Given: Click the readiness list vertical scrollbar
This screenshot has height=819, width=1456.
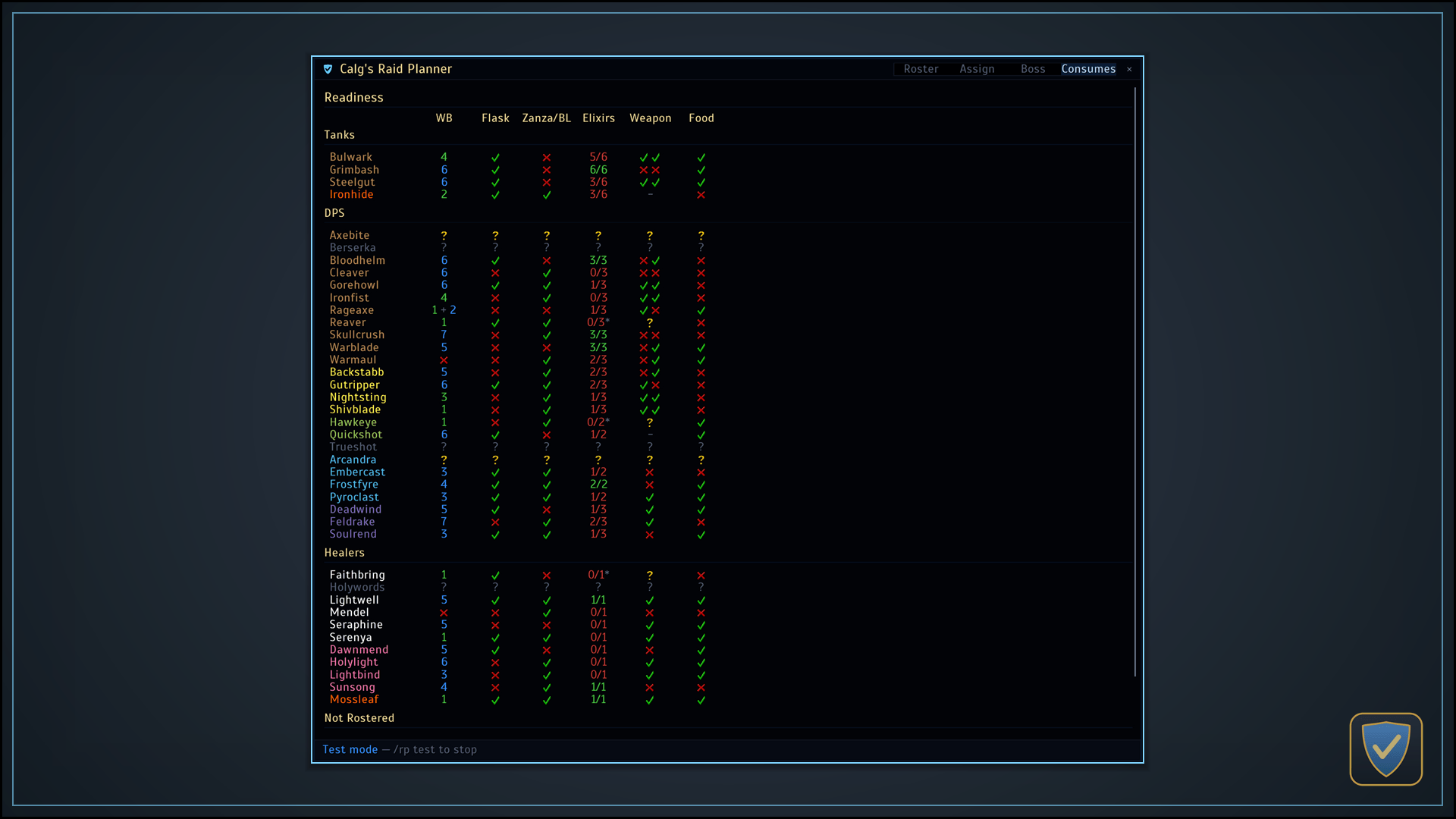Looking at the screenshot, I should [x=1135, y=381].
